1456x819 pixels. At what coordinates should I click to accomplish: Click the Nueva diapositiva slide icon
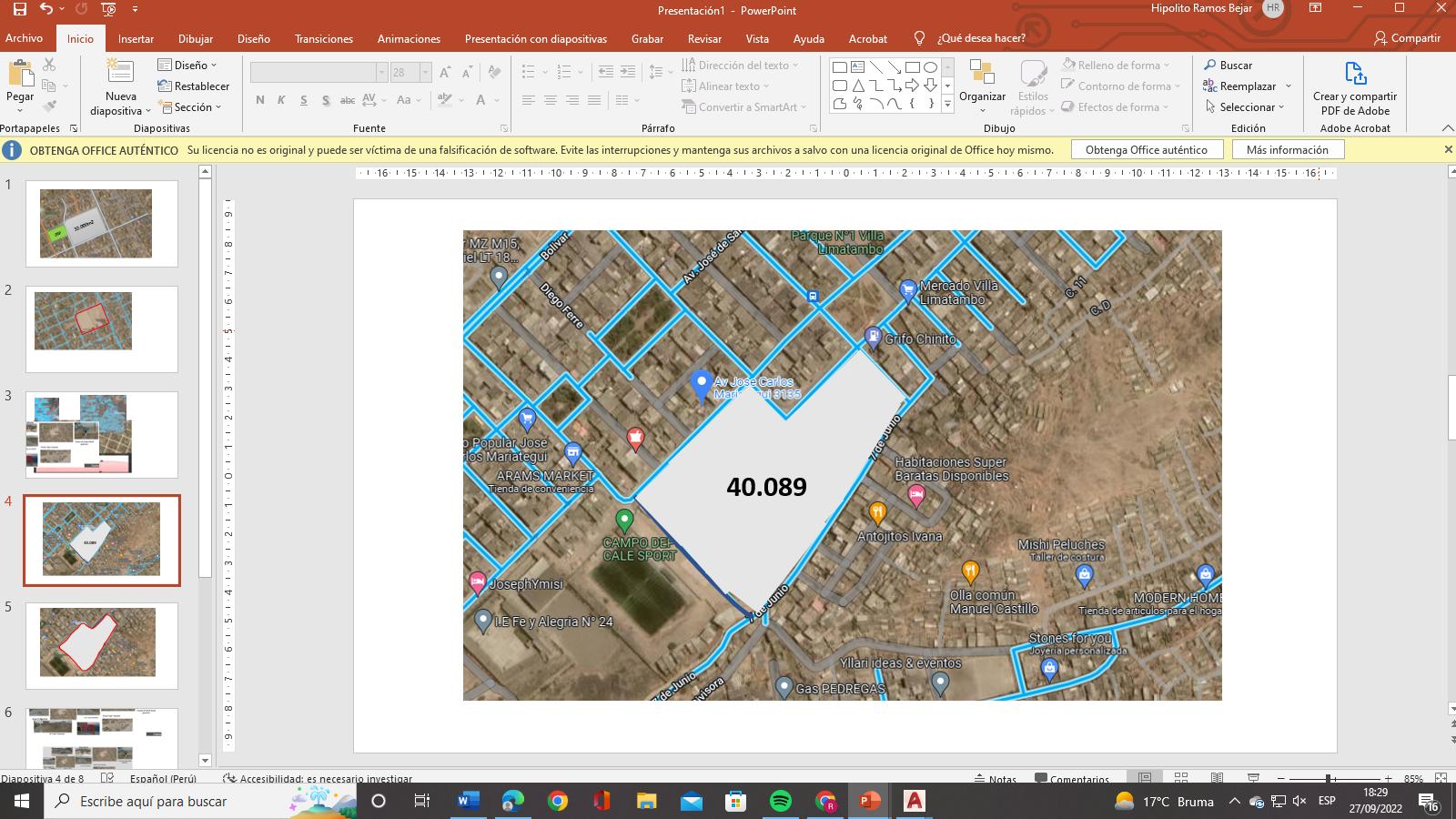(x=120, y=72)
